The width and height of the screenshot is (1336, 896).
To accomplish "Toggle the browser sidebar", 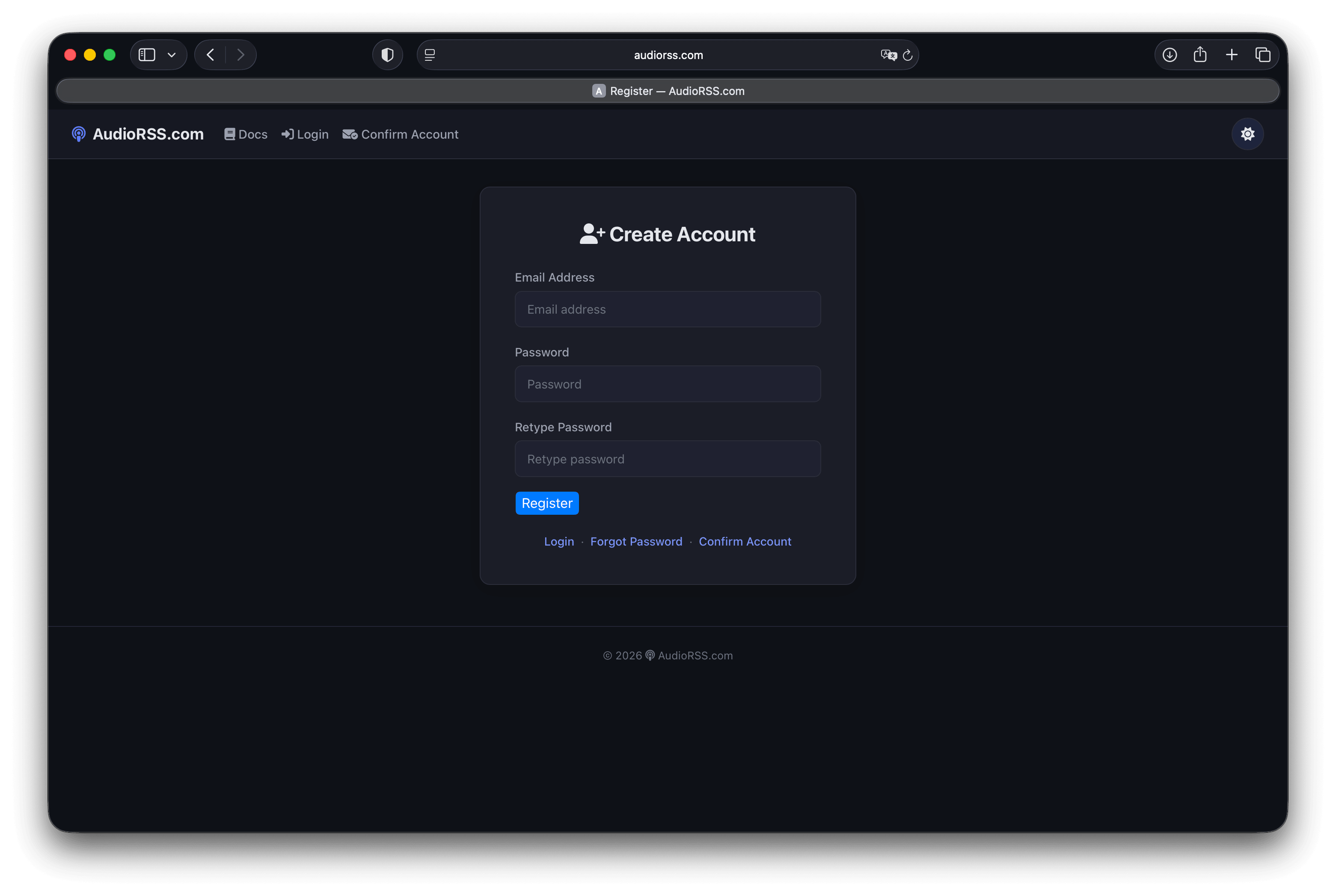I will click(147, 54).
